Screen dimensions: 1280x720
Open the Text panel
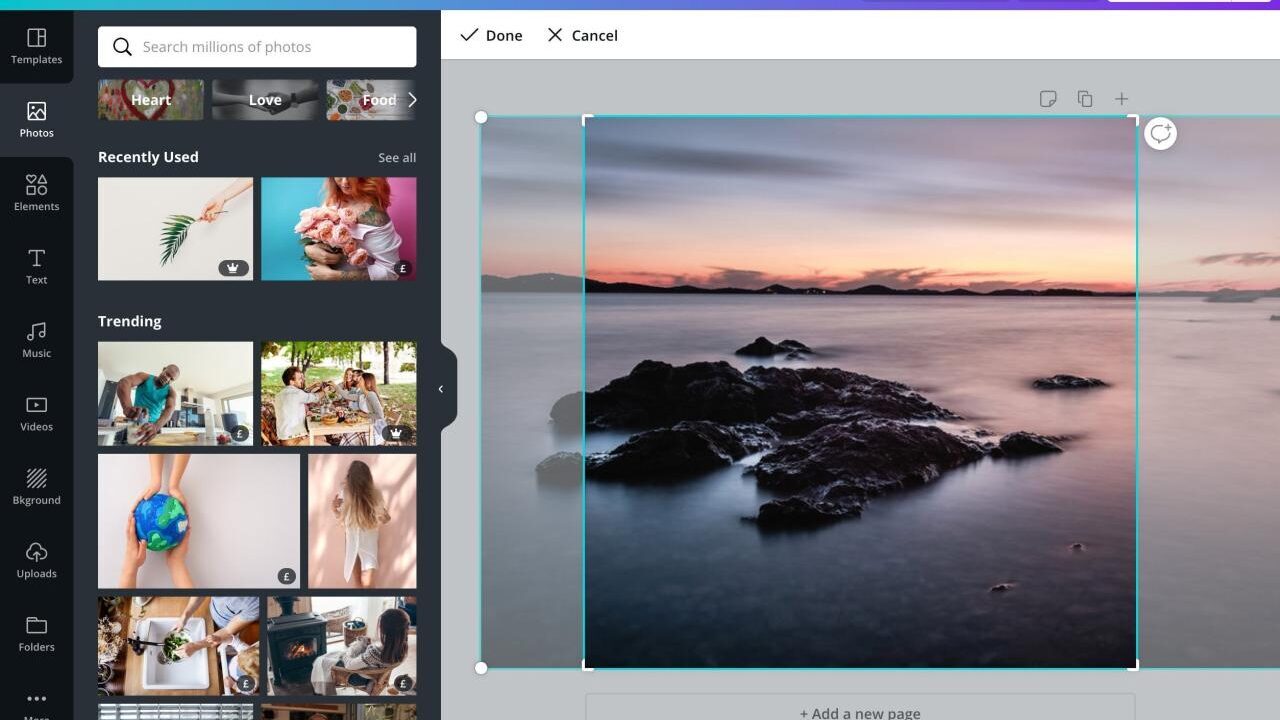[x=36, y=266]
